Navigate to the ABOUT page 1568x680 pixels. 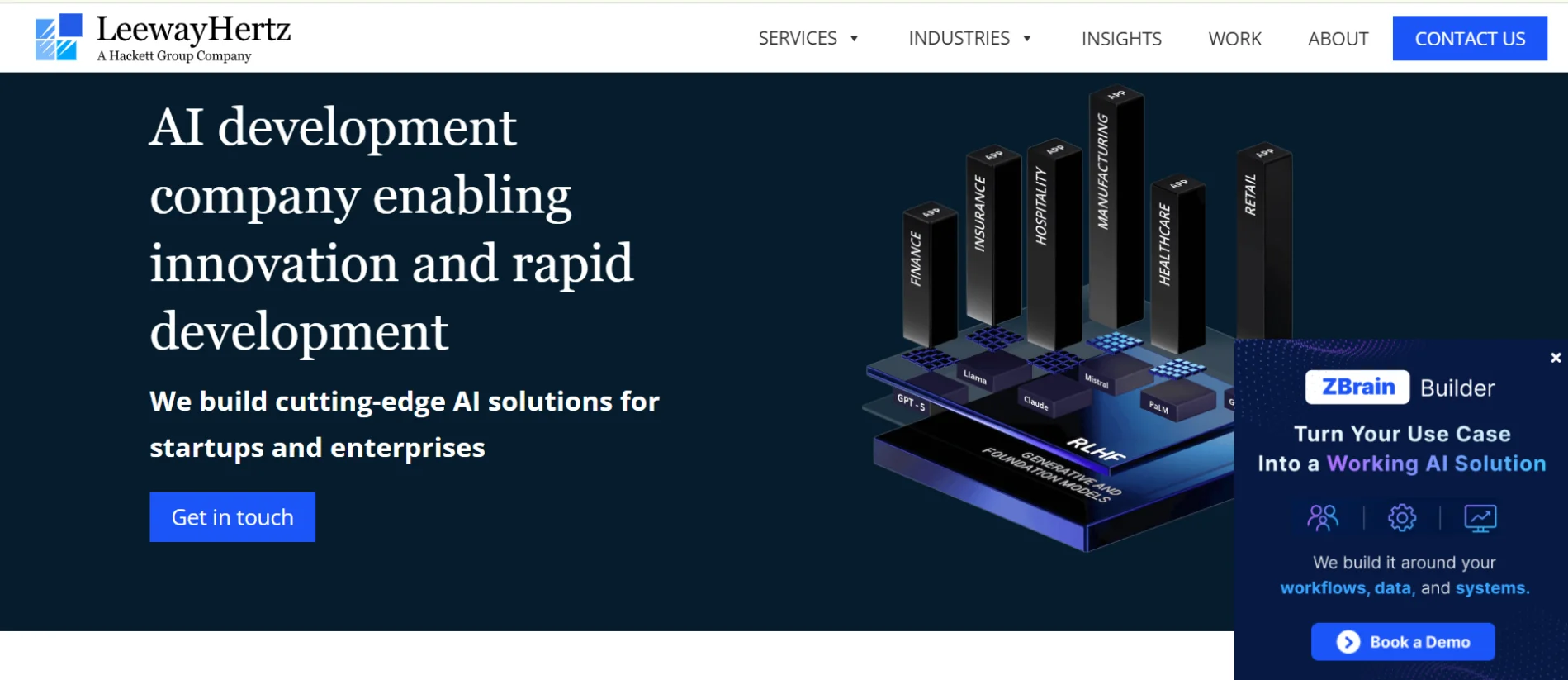coord(1338,39)
